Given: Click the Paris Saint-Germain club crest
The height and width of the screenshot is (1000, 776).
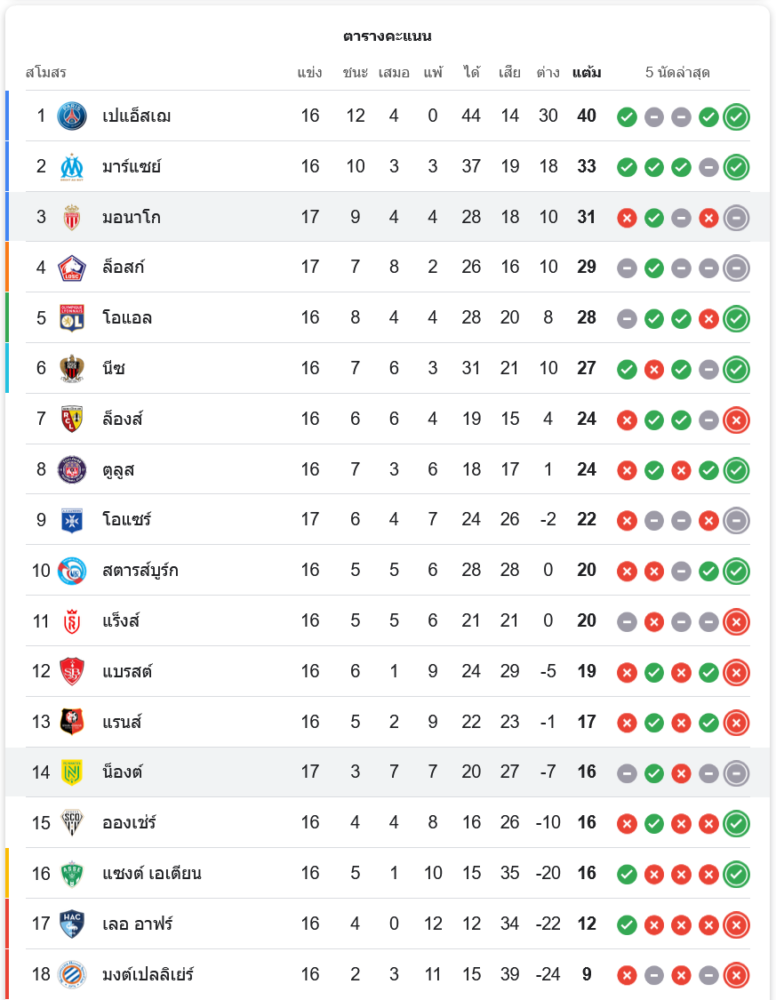Looking at the screenshot, I should [72, 116].
